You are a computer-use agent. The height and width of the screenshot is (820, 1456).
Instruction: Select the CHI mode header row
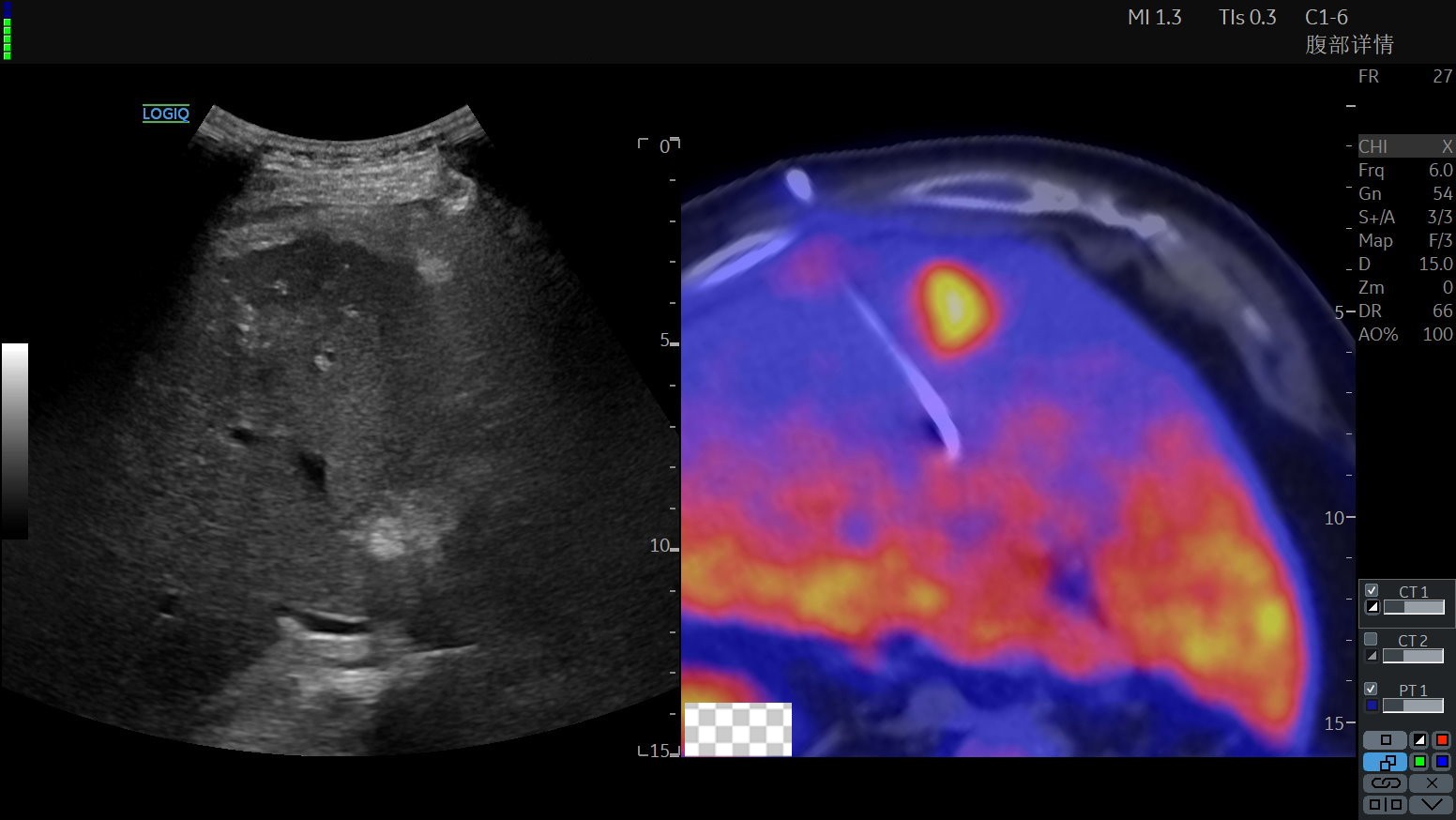coord(1404,146)
